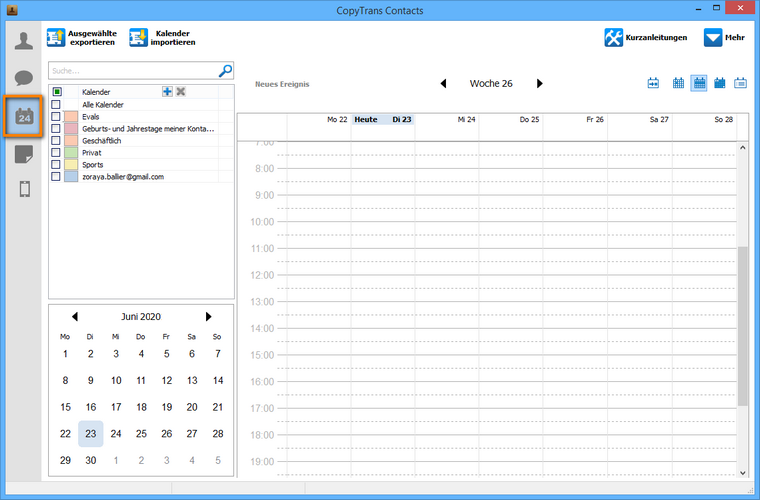Screen dimensions: 760x500
Task: Click the Privat calendar name
Action: [x=92, y=153]
